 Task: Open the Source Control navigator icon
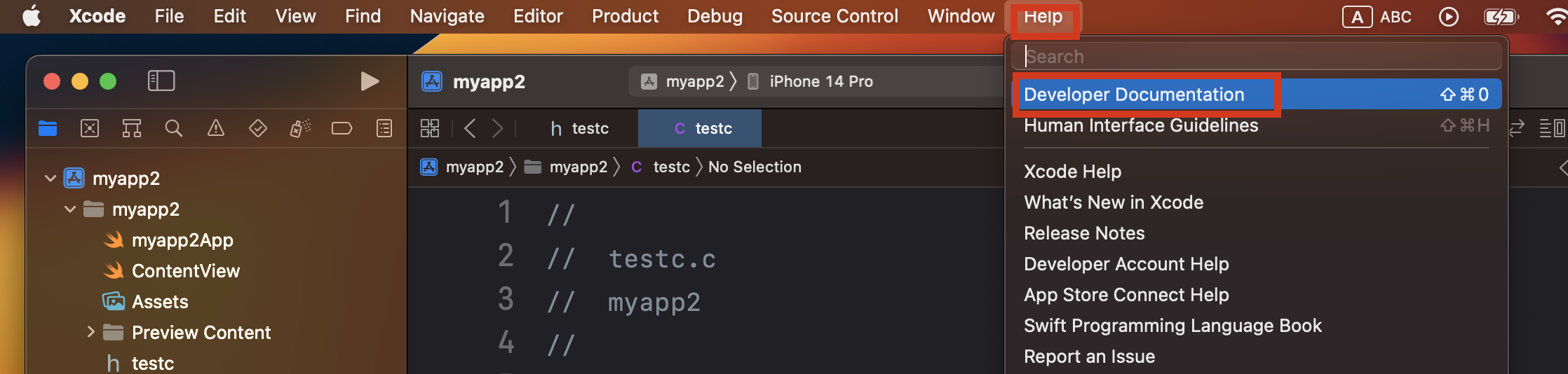click(x=90, y=128)
